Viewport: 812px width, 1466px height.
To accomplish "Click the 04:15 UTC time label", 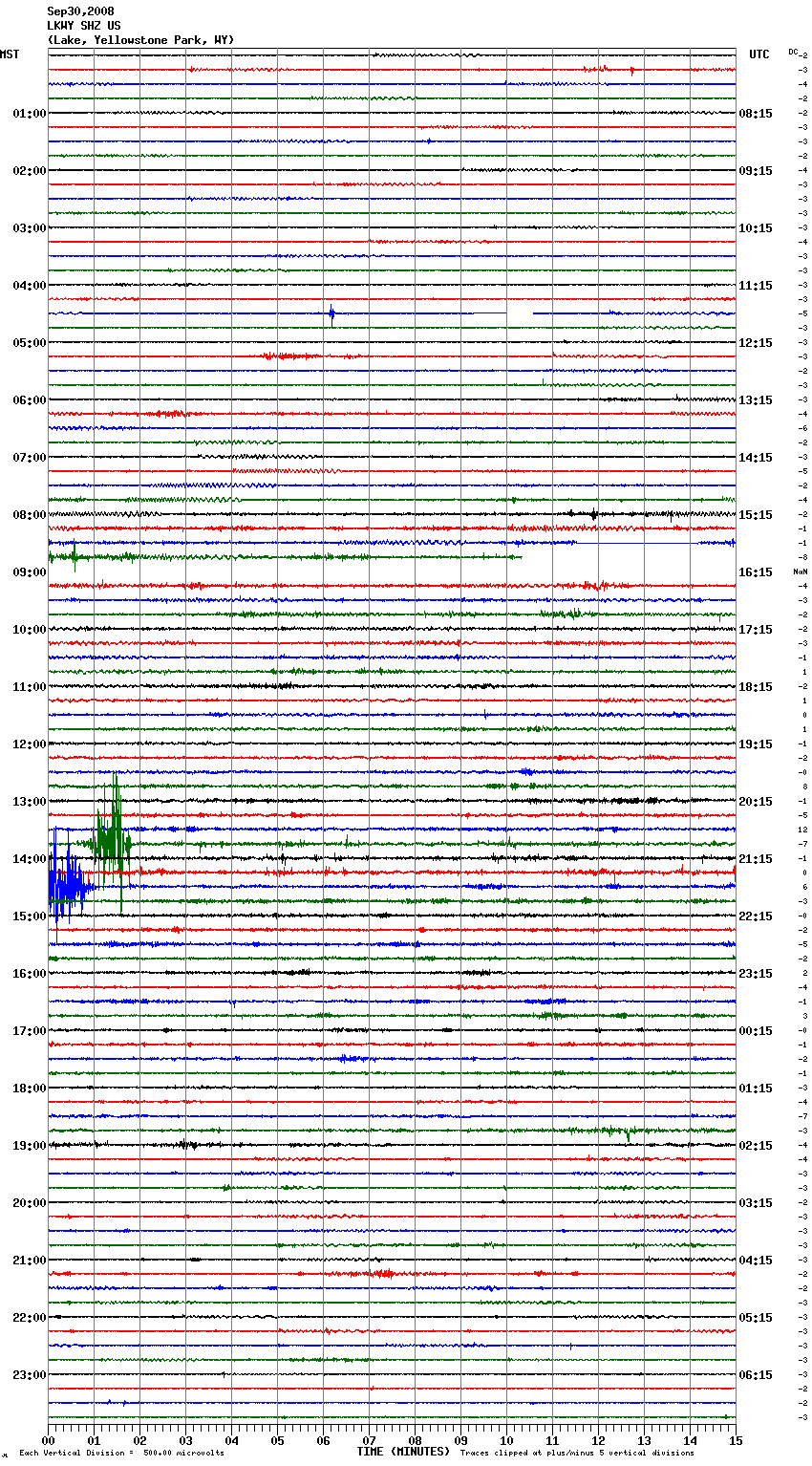I will tap(756, 1261).
